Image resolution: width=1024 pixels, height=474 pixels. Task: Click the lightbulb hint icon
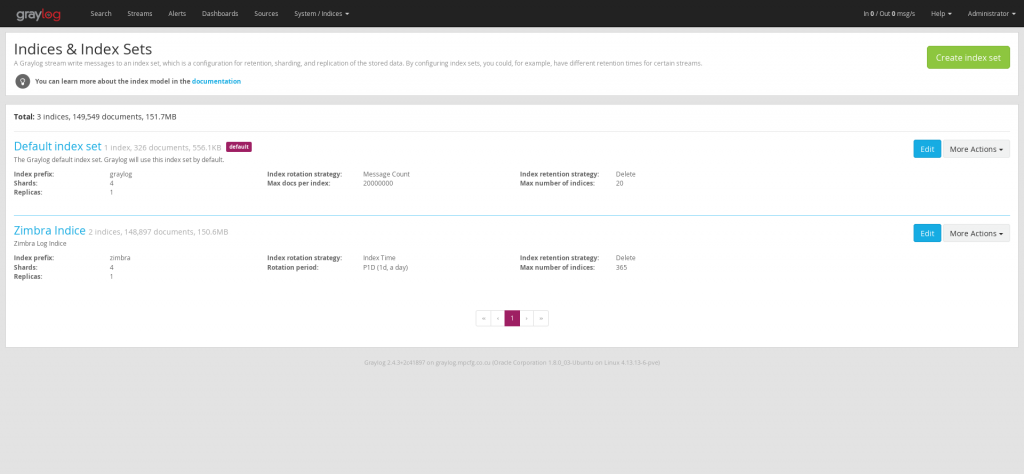coord(23,82)
